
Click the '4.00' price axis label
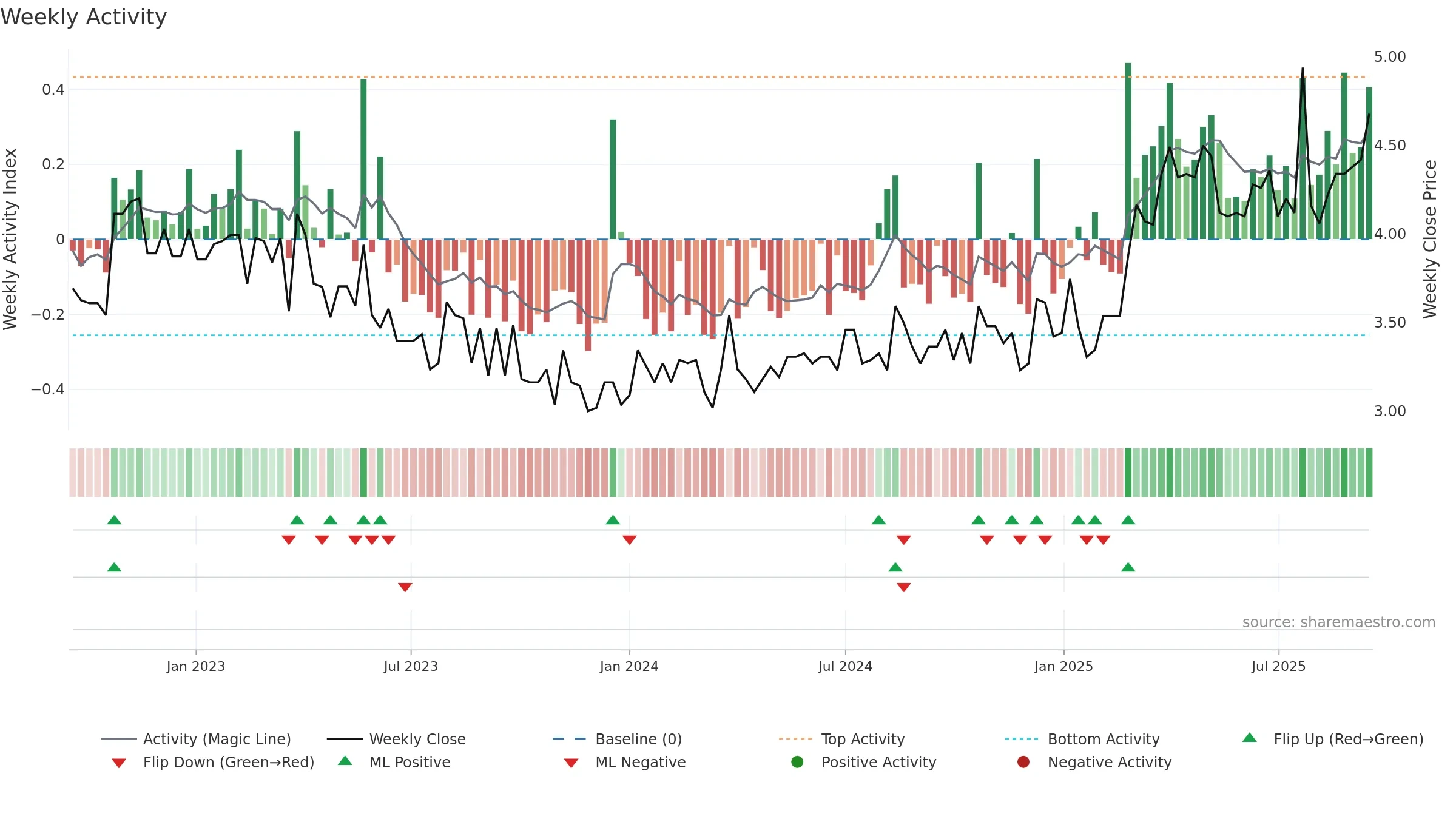click(x=1390, y=234)
